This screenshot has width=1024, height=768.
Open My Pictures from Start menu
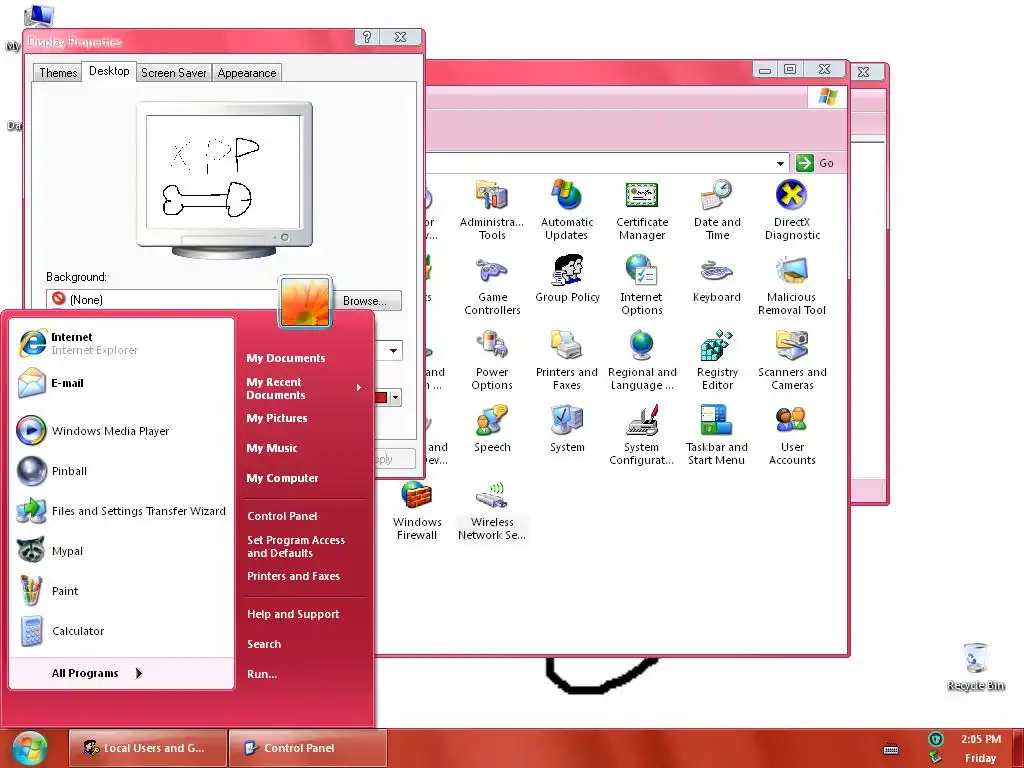point(277,418)
